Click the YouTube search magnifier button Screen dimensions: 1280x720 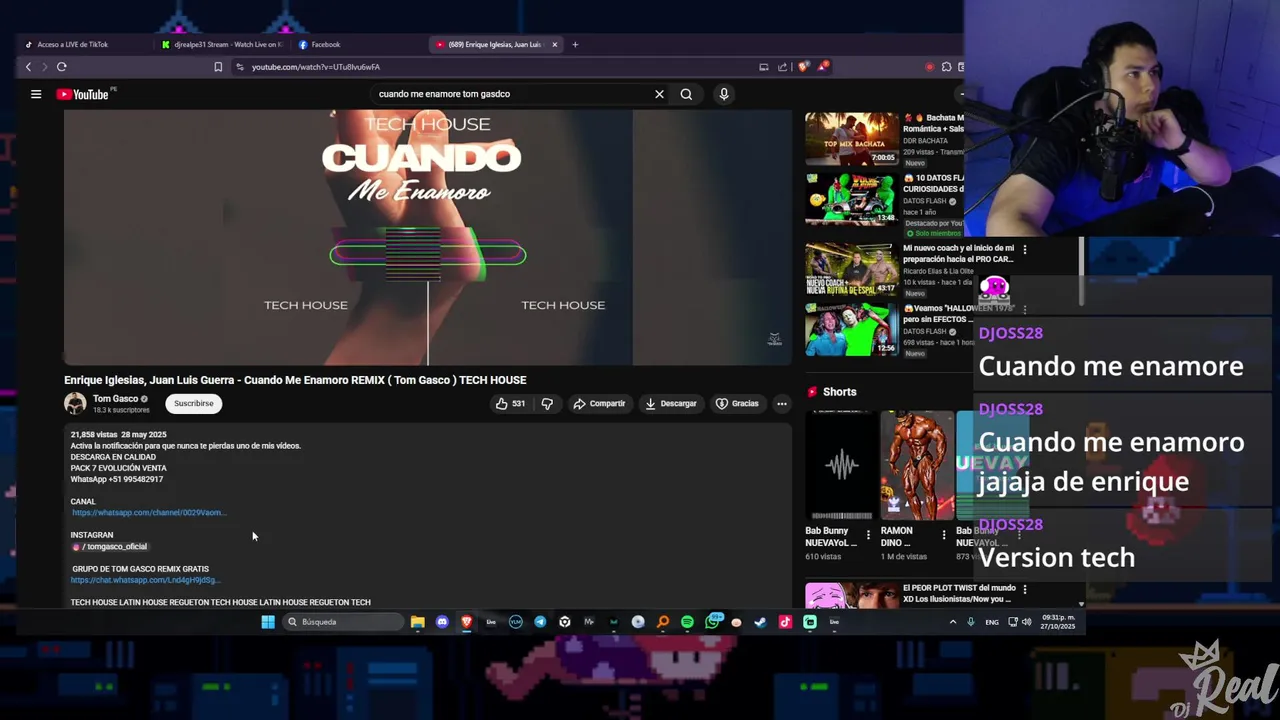coord(686,94)
